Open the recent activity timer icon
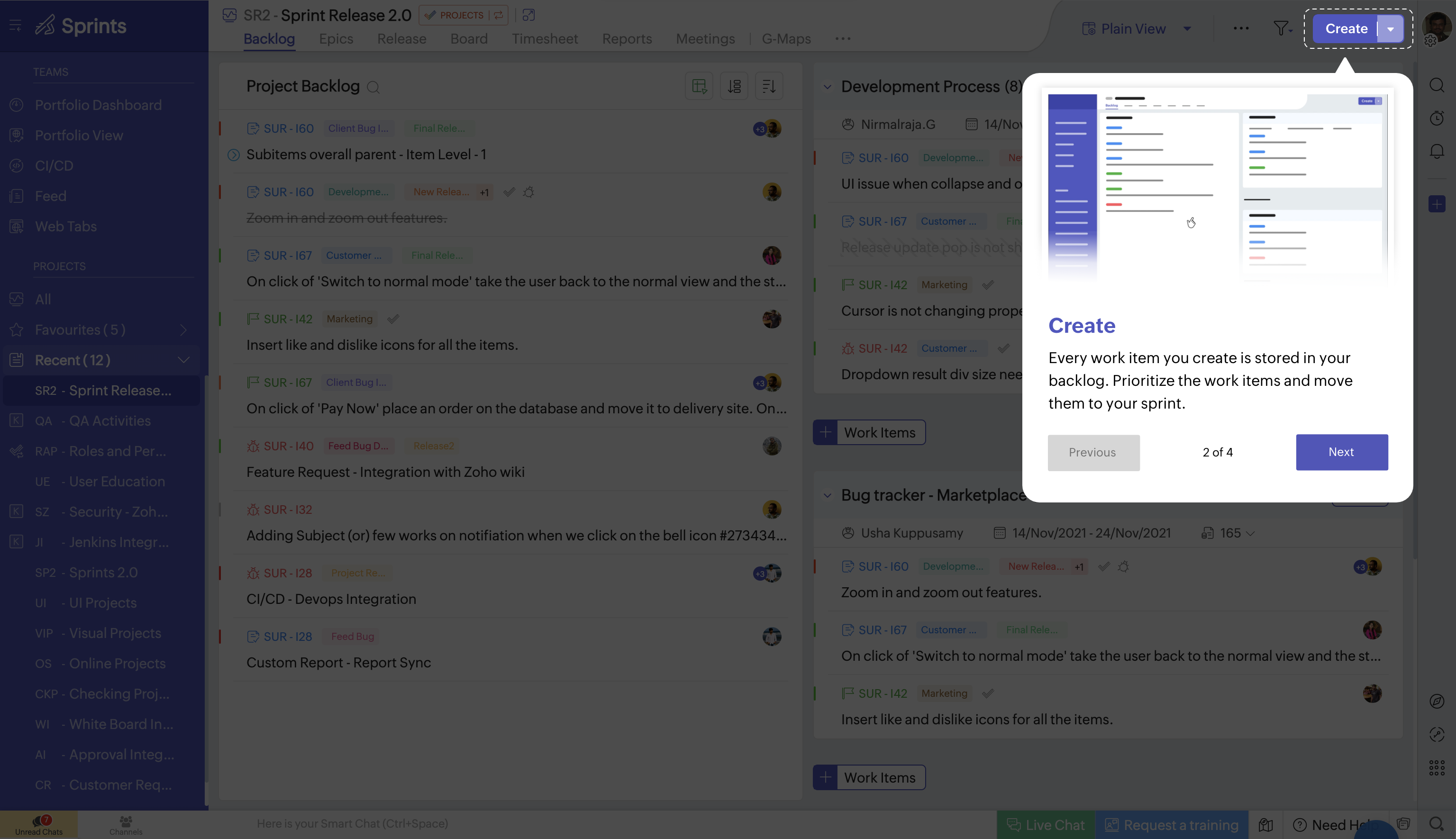Image resolution: width=1456 pixels, height=839 pixels. click(x=1437, y=118)
